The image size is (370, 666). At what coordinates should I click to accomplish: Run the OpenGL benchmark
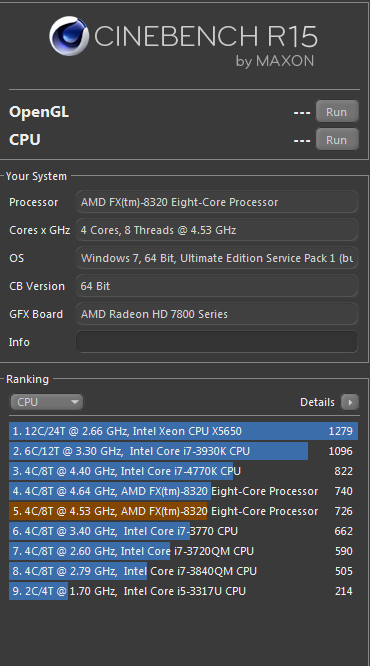tap(337, 112)
